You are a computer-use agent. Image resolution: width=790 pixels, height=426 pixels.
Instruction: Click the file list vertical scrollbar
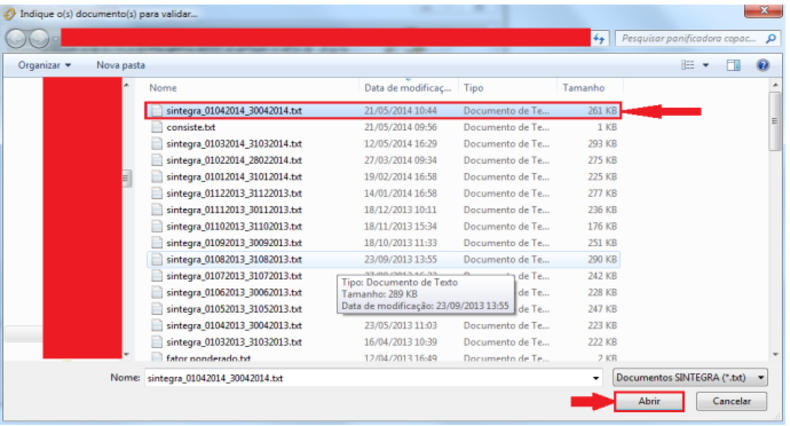[774, 200]
